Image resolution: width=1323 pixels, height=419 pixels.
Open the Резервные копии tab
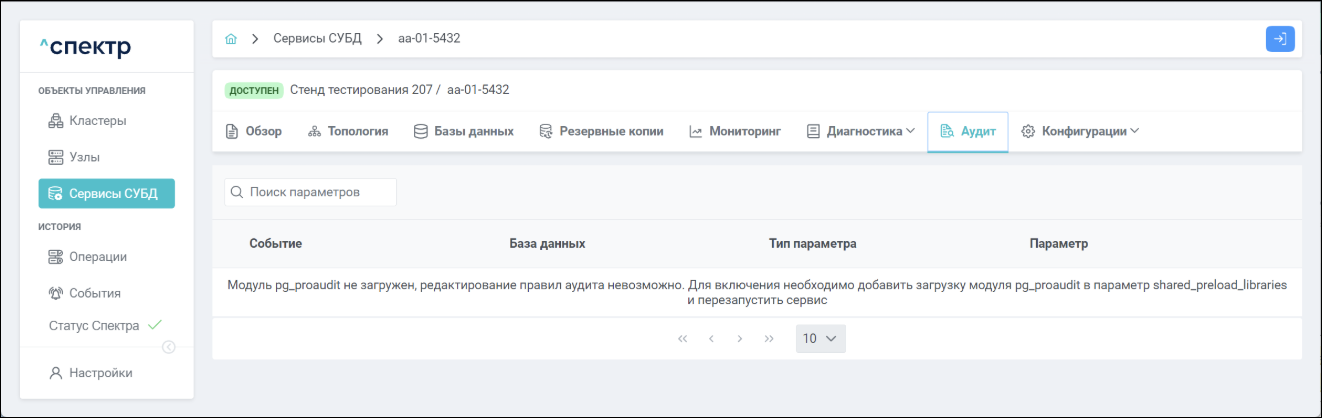(601, 131)
